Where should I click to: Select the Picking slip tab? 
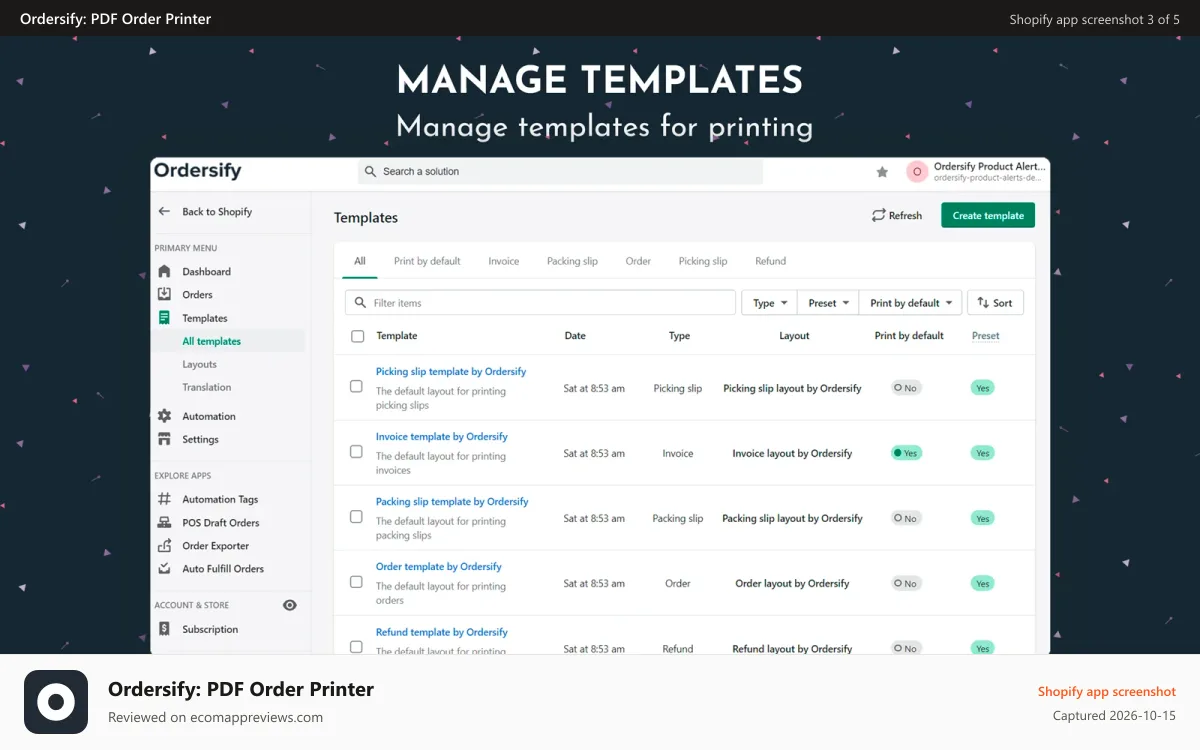703,261
